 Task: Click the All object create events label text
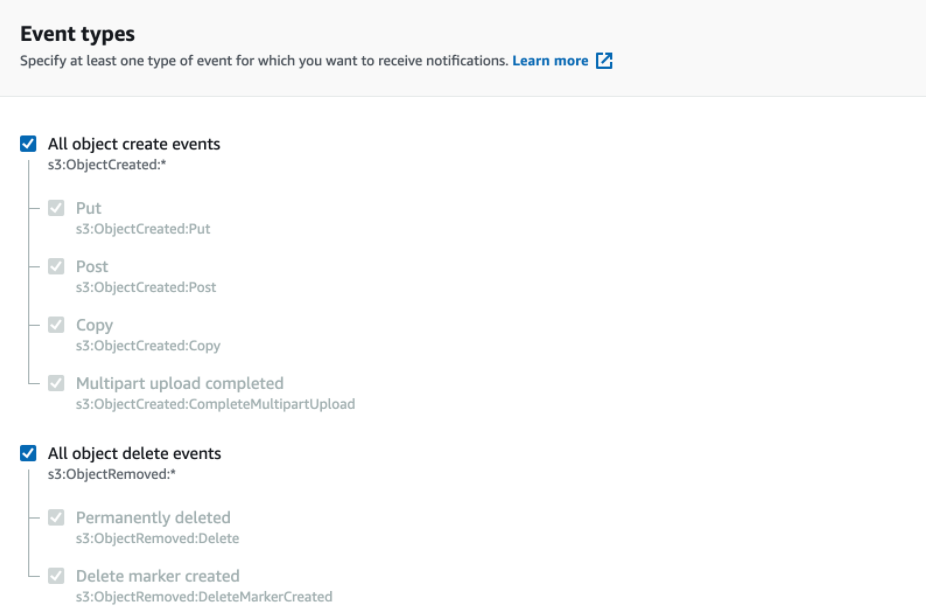pyautogui.click(x=134, y=144)
